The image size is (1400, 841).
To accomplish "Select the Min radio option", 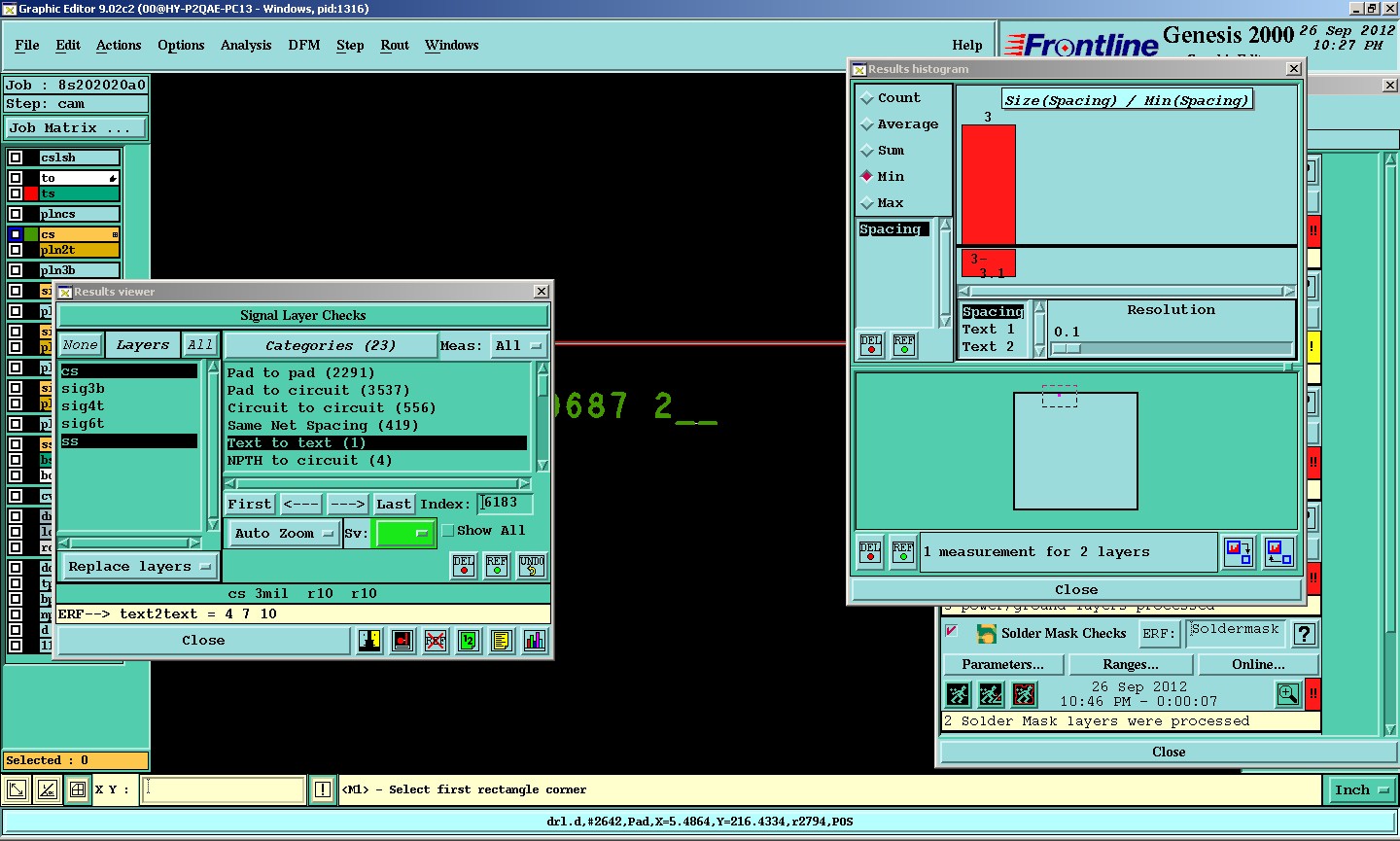I will [x=867, y=177].
